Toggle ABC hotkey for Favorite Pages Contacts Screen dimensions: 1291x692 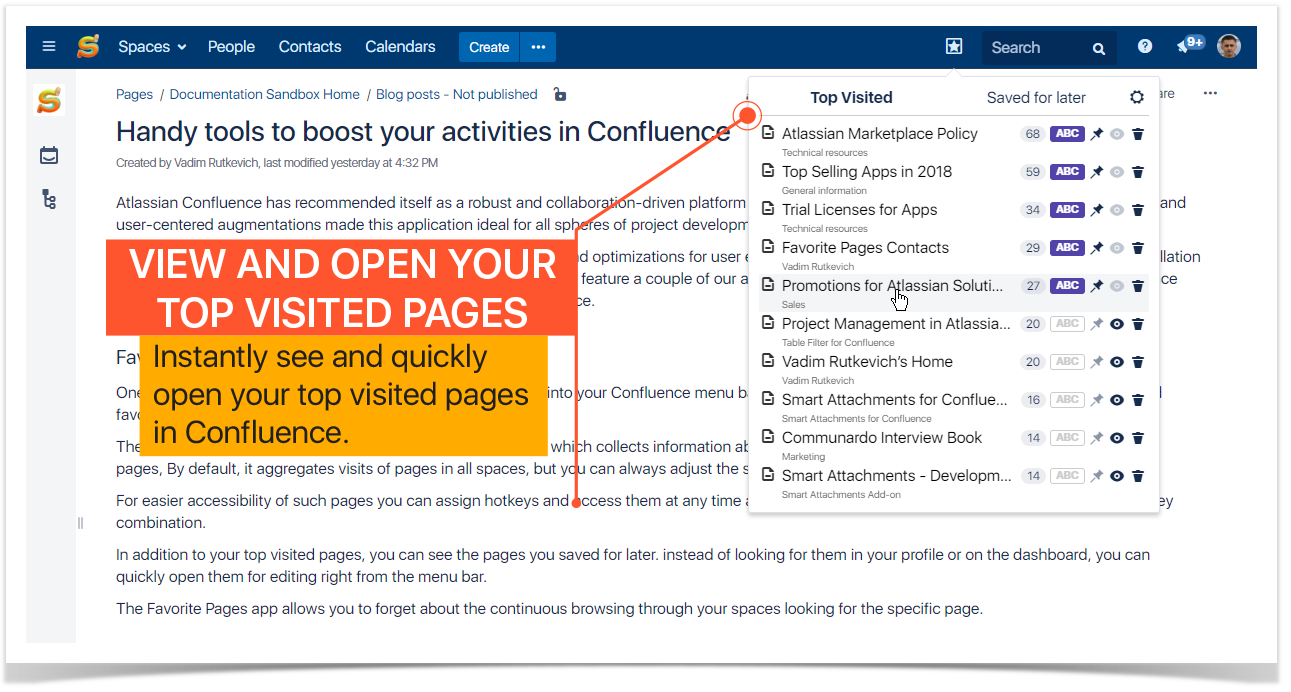click(1067, 248)
